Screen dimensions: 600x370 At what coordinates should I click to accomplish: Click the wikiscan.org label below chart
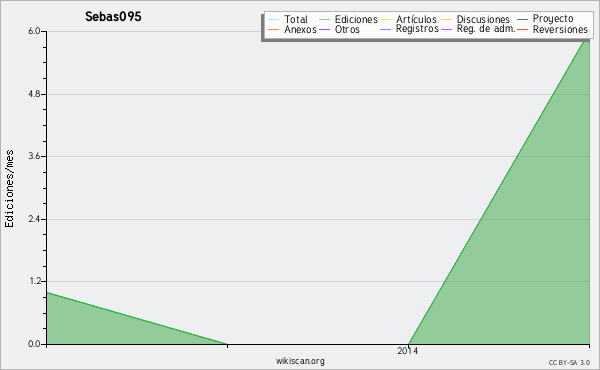point(300,361)
